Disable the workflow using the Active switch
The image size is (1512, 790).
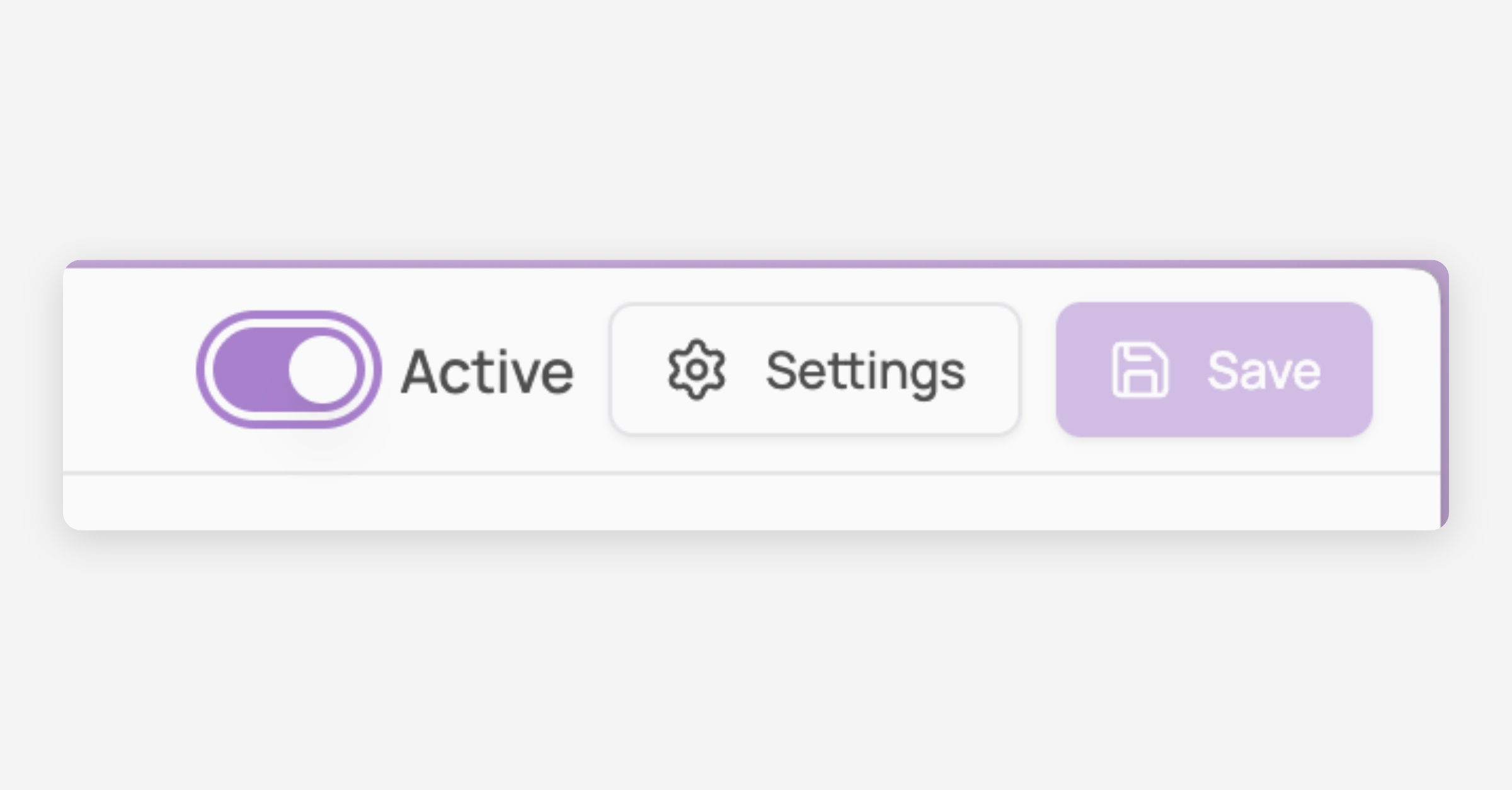(x=289, y=370)
